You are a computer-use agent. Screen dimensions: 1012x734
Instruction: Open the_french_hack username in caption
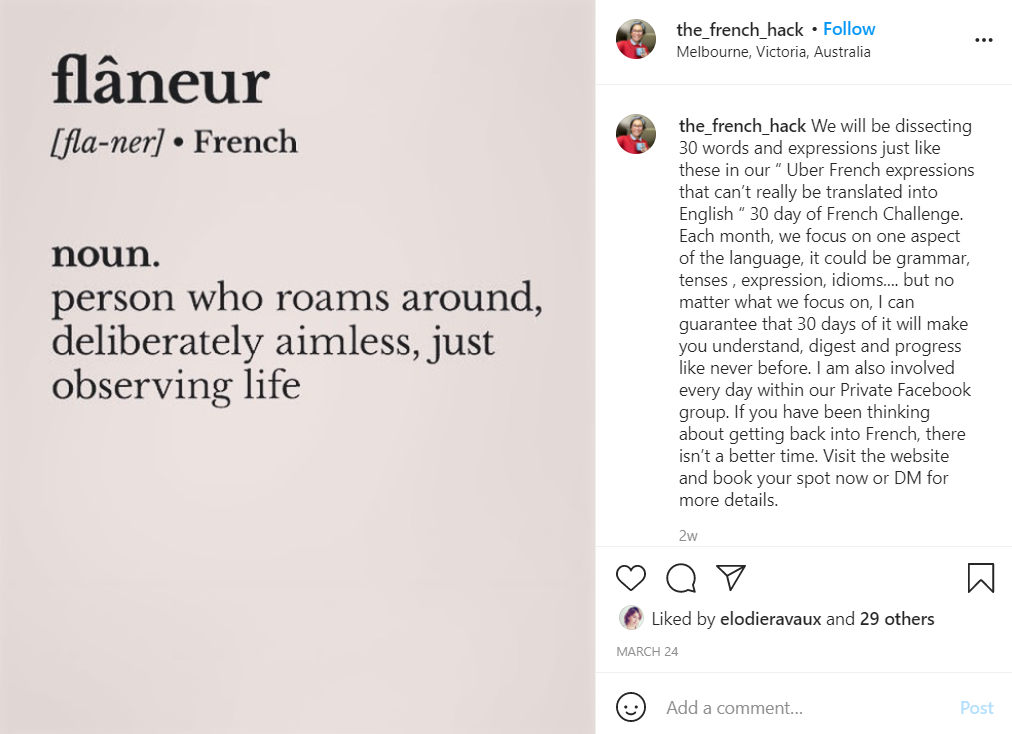pyautogui.click(x=742, y=126)
